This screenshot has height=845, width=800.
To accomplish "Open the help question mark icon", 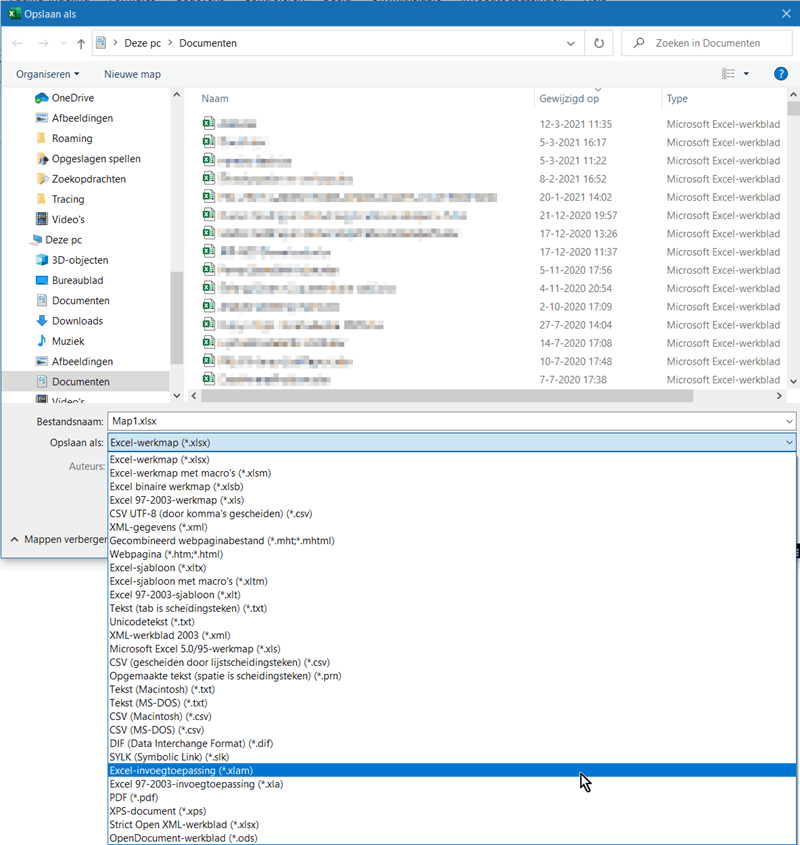I will [x=780, y=74].
